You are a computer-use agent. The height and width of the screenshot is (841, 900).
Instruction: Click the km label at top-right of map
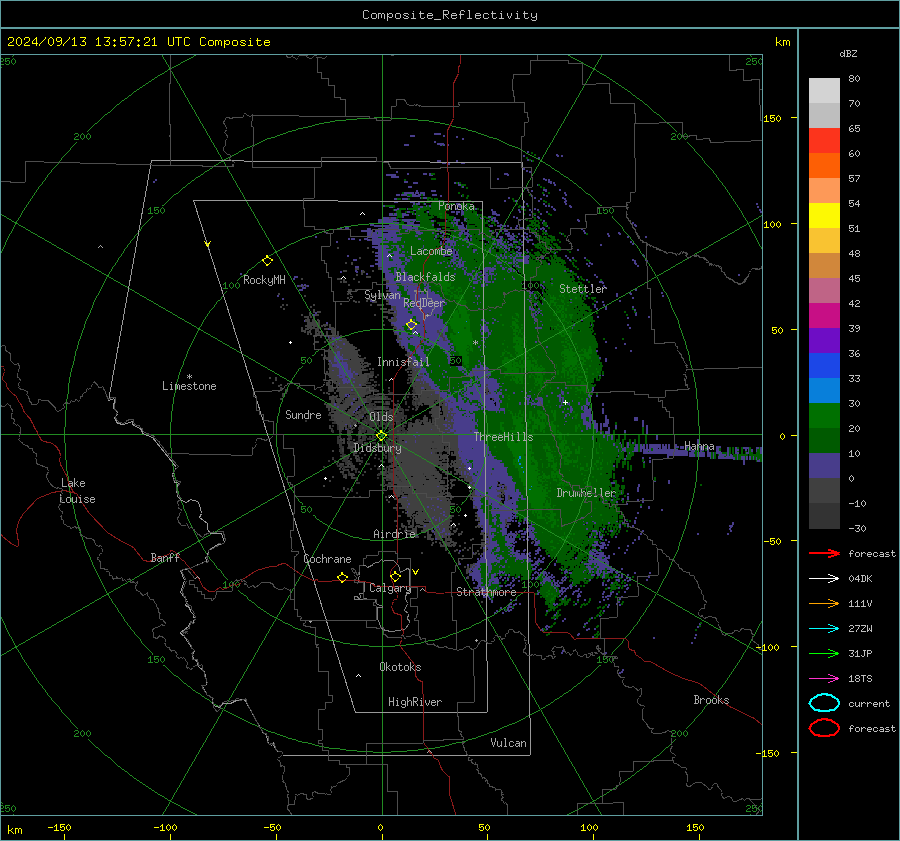point(782,42)
